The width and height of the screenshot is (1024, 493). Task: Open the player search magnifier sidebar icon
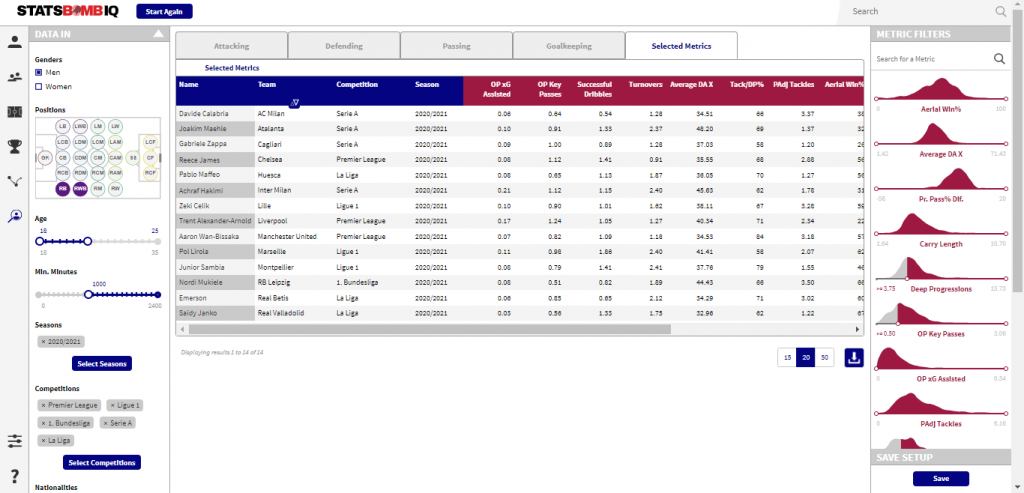14,216
